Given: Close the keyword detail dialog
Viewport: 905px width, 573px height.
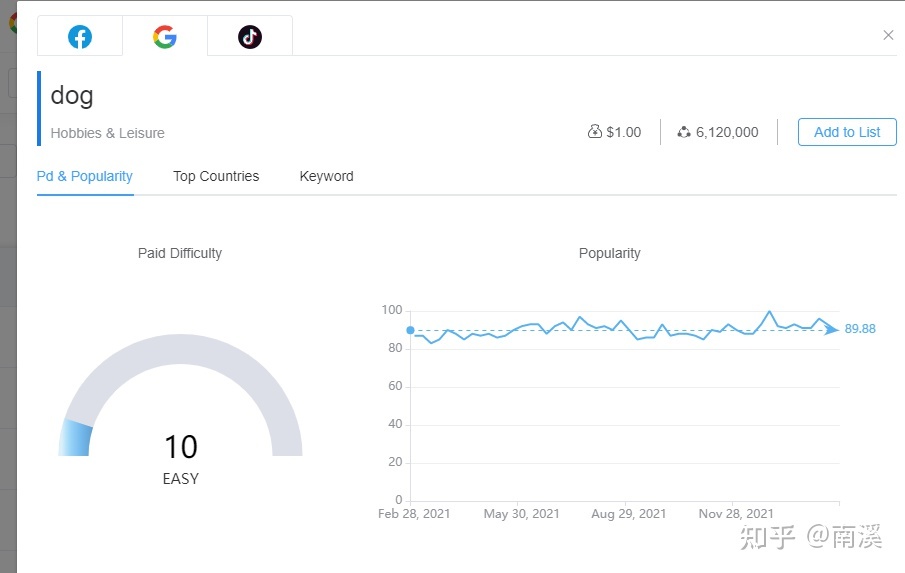Looking at the screenshot, I should click(888, 35).
